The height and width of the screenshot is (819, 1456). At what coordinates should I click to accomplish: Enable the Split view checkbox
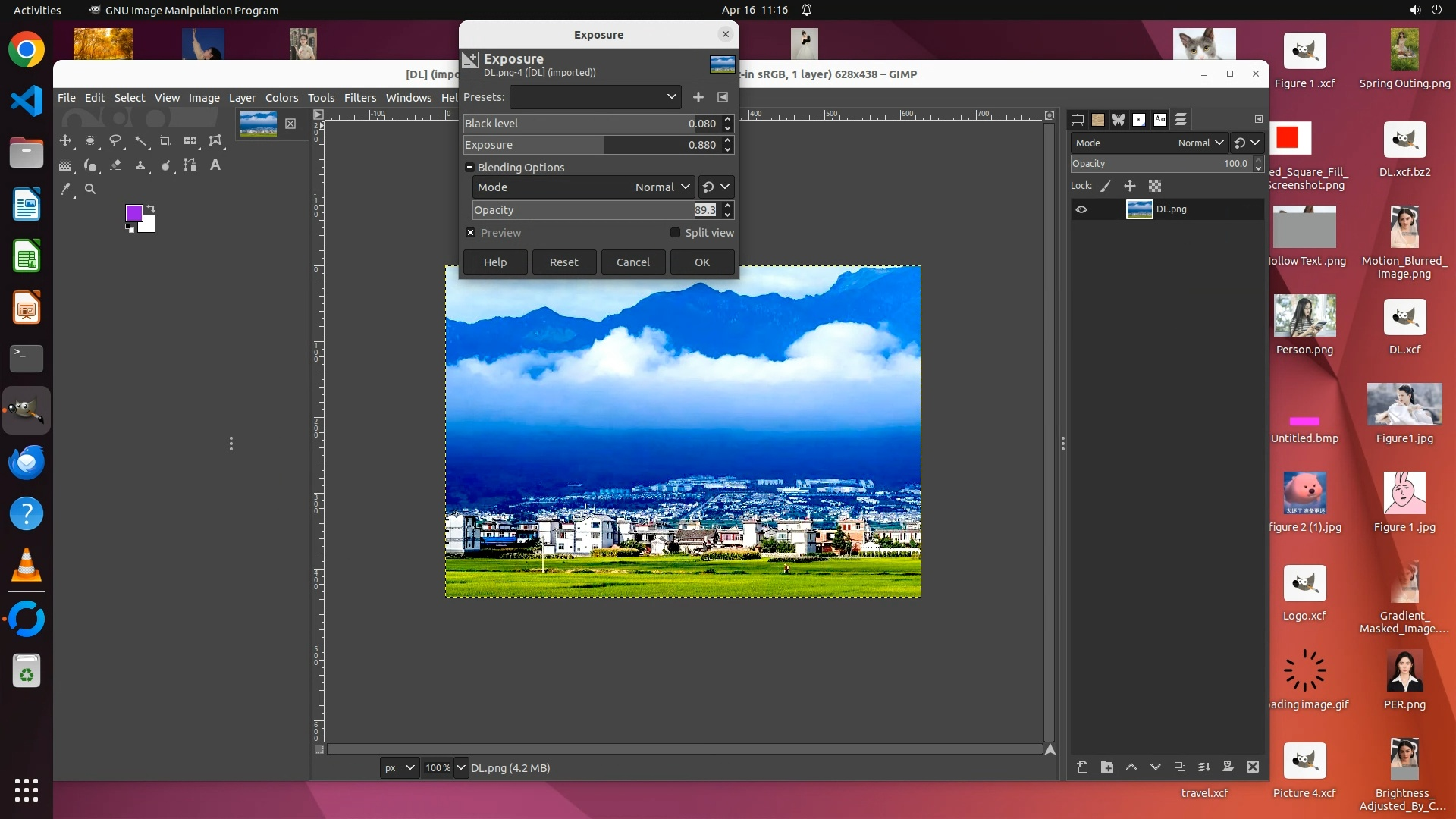point(675,233)
